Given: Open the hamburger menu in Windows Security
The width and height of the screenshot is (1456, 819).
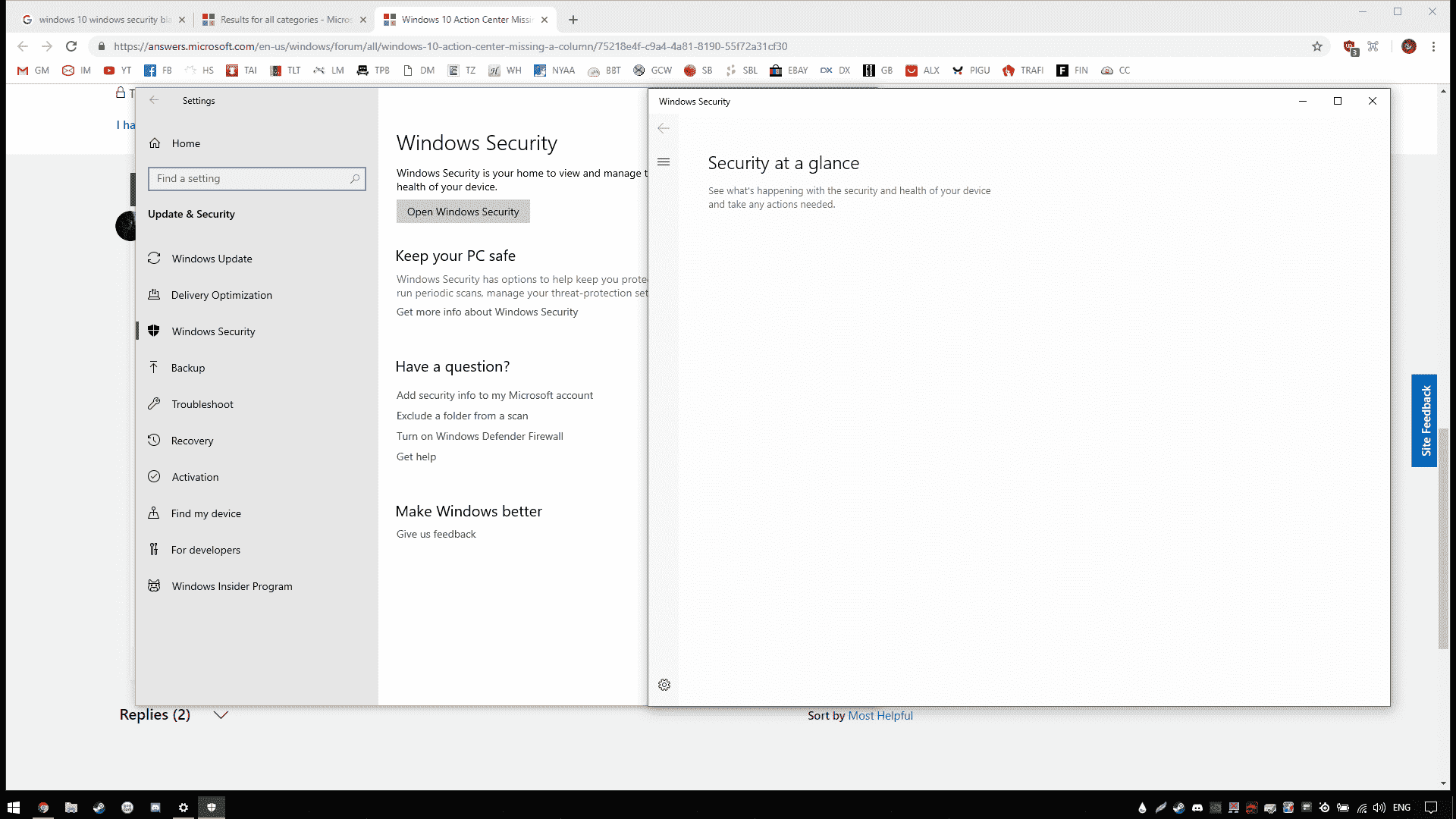Looking at the screenshot, I should (x=664, y=162).
